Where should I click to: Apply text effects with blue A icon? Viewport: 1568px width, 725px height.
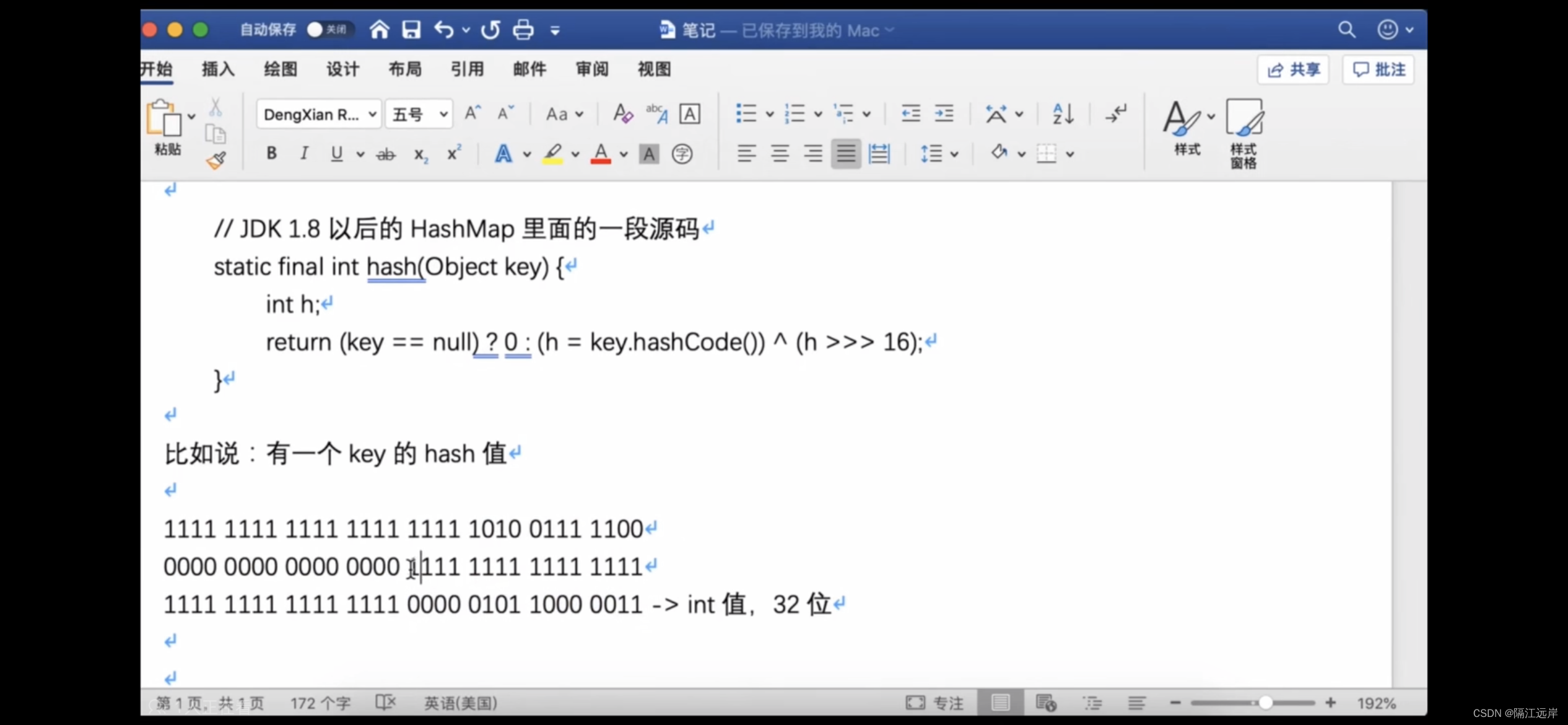pos(503,153)
